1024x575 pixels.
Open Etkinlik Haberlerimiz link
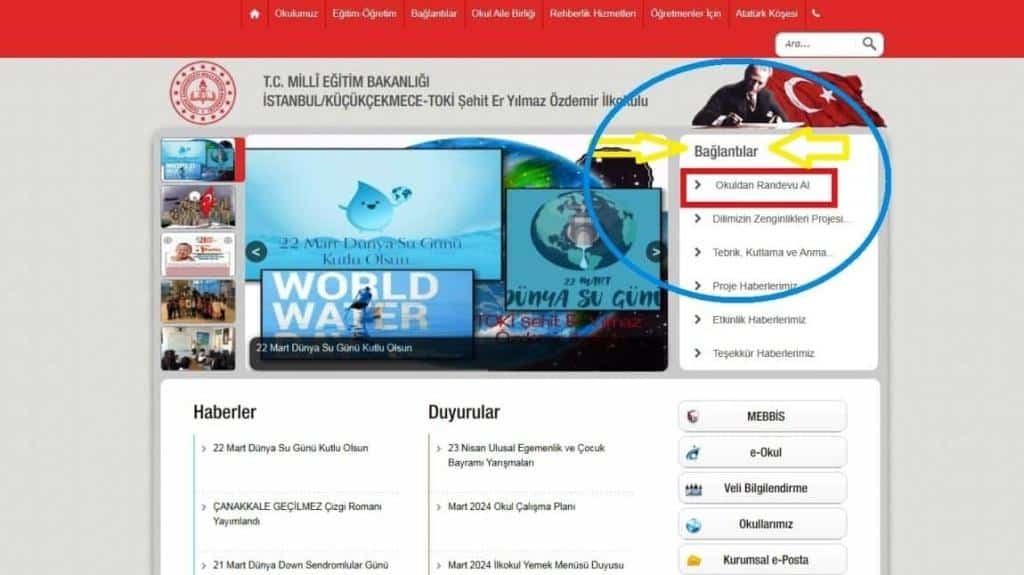point(758,320)
